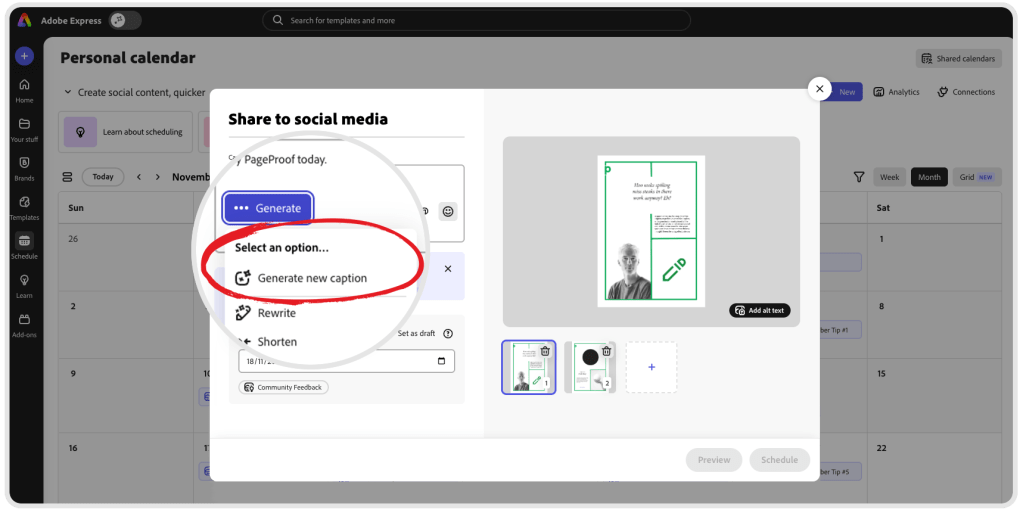Click the Generate caption button

(x=268, y=208)
